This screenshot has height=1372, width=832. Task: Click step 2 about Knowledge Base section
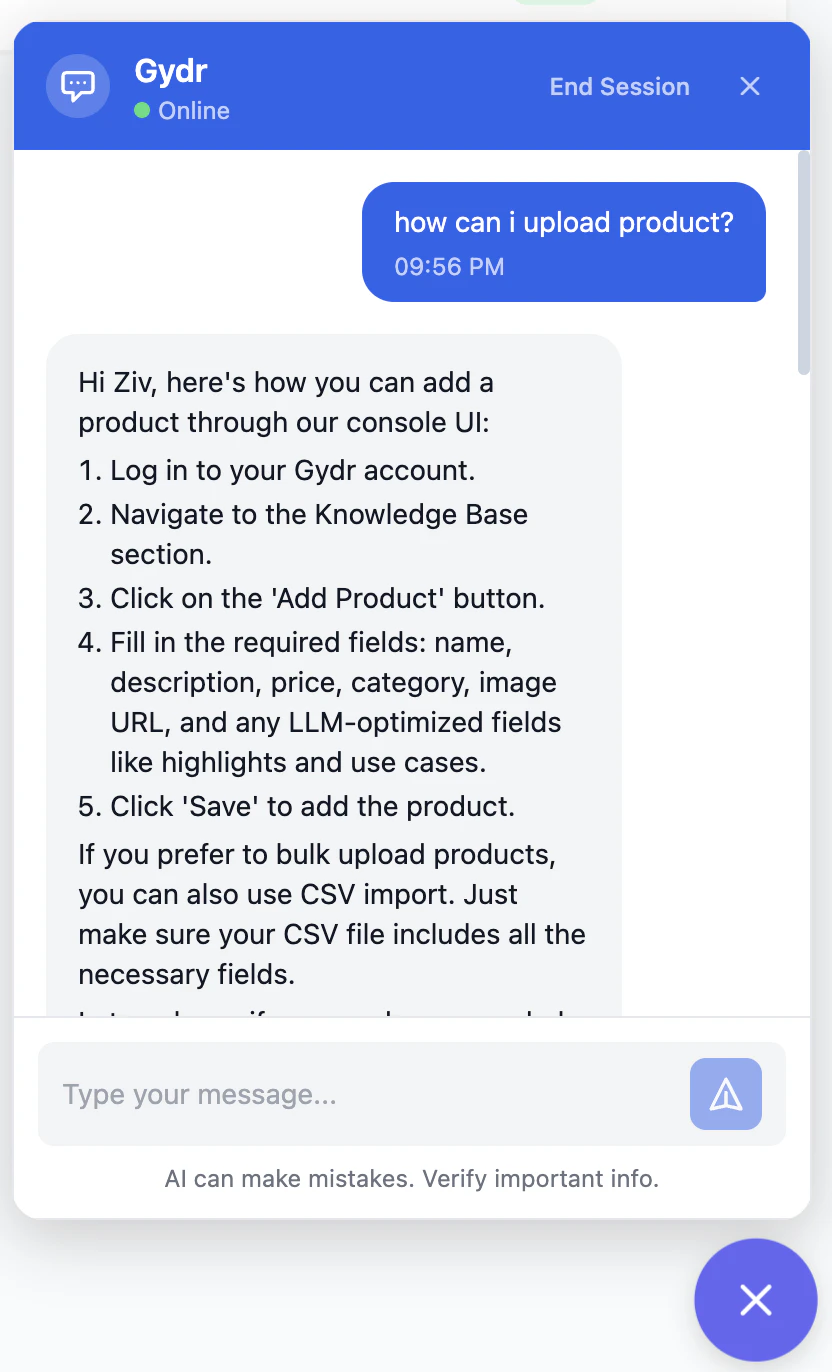[303, 534]
